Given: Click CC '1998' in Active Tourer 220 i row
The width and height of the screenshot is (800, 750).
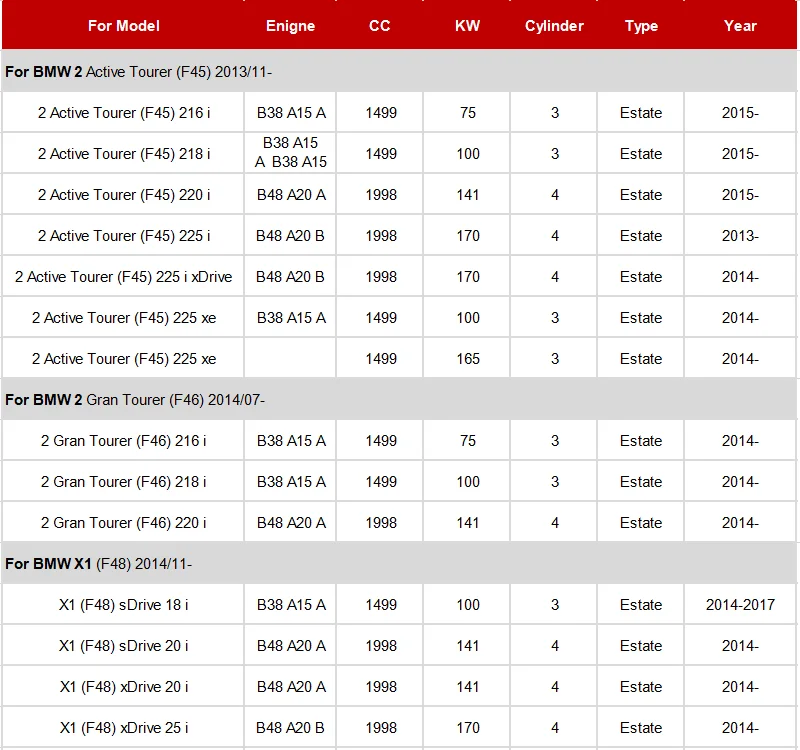Looking at the screenshot, I should pos(381,195).
